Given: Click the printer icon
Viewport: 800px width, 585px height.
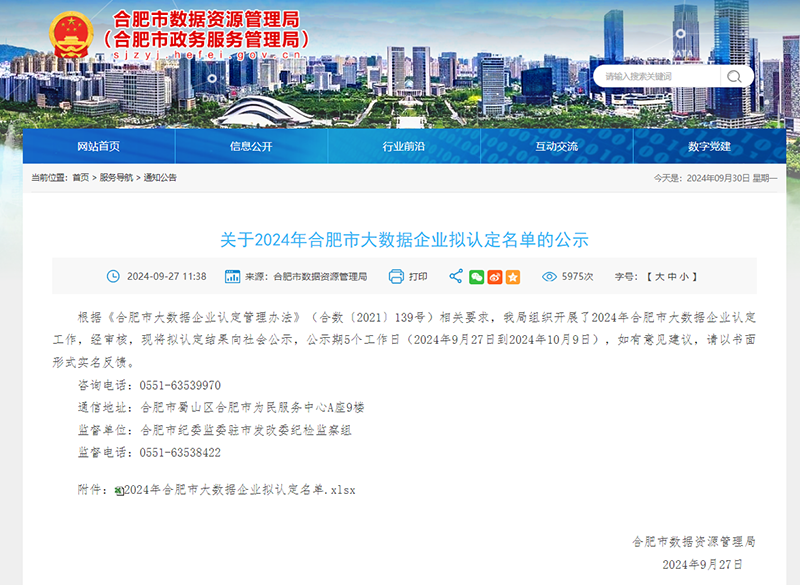Looking at the screenshot, I should [395, 276].
